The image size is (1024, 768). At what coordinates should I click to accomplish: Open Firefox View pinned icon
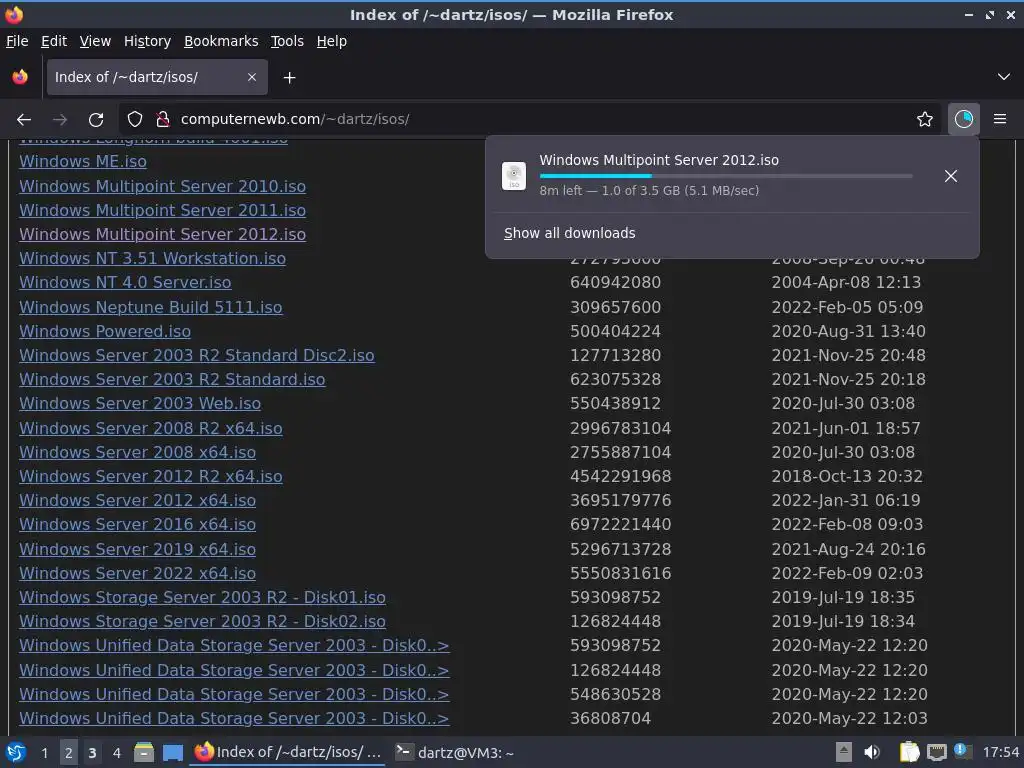20,77
